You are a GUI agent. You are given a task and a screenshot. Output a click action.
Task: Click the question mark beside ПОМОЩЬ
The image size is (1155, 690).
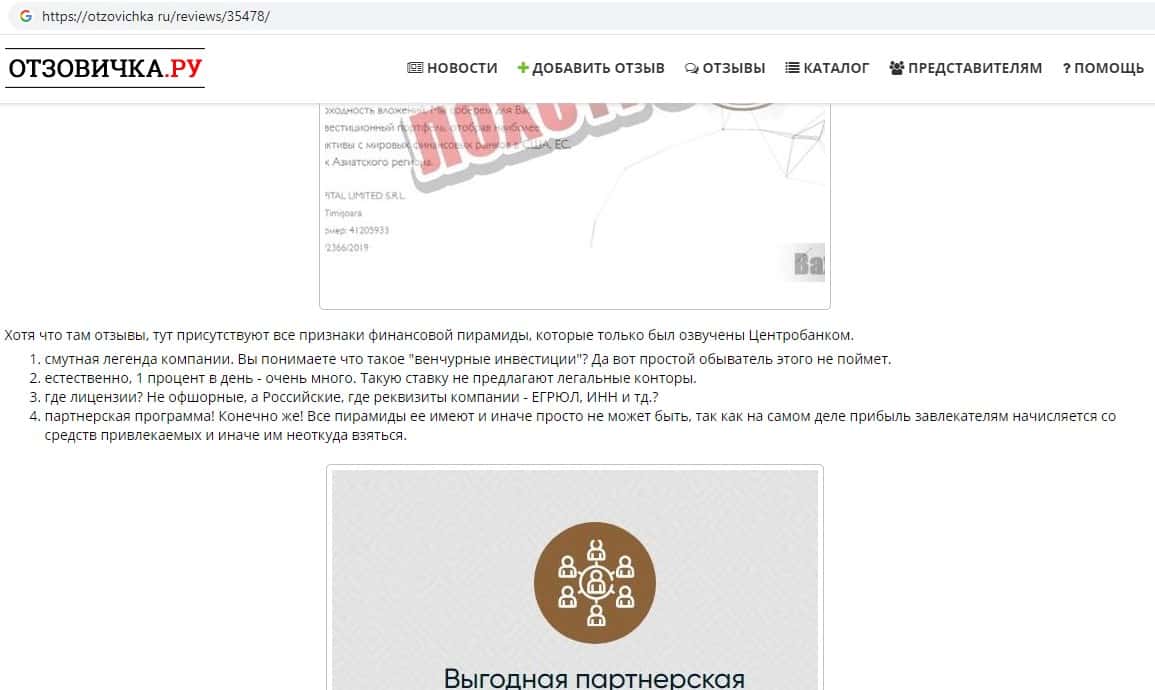[x=1067, y=68]
